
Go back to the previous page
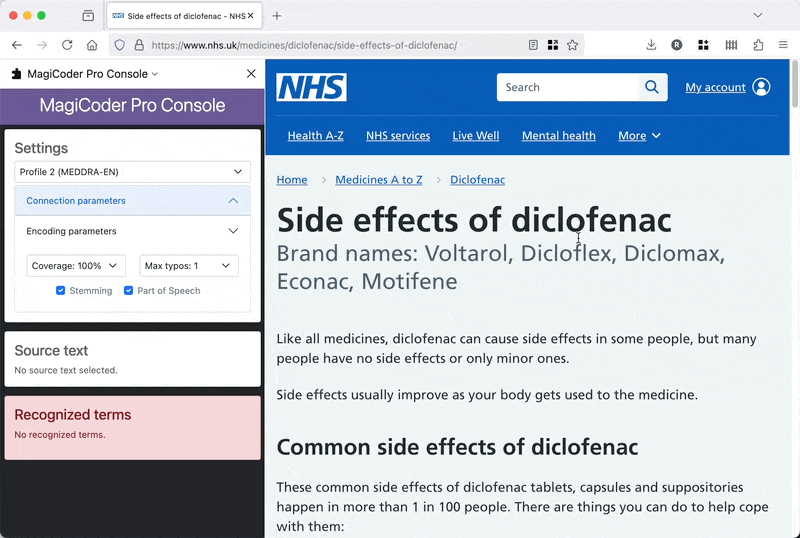point(17,45)
